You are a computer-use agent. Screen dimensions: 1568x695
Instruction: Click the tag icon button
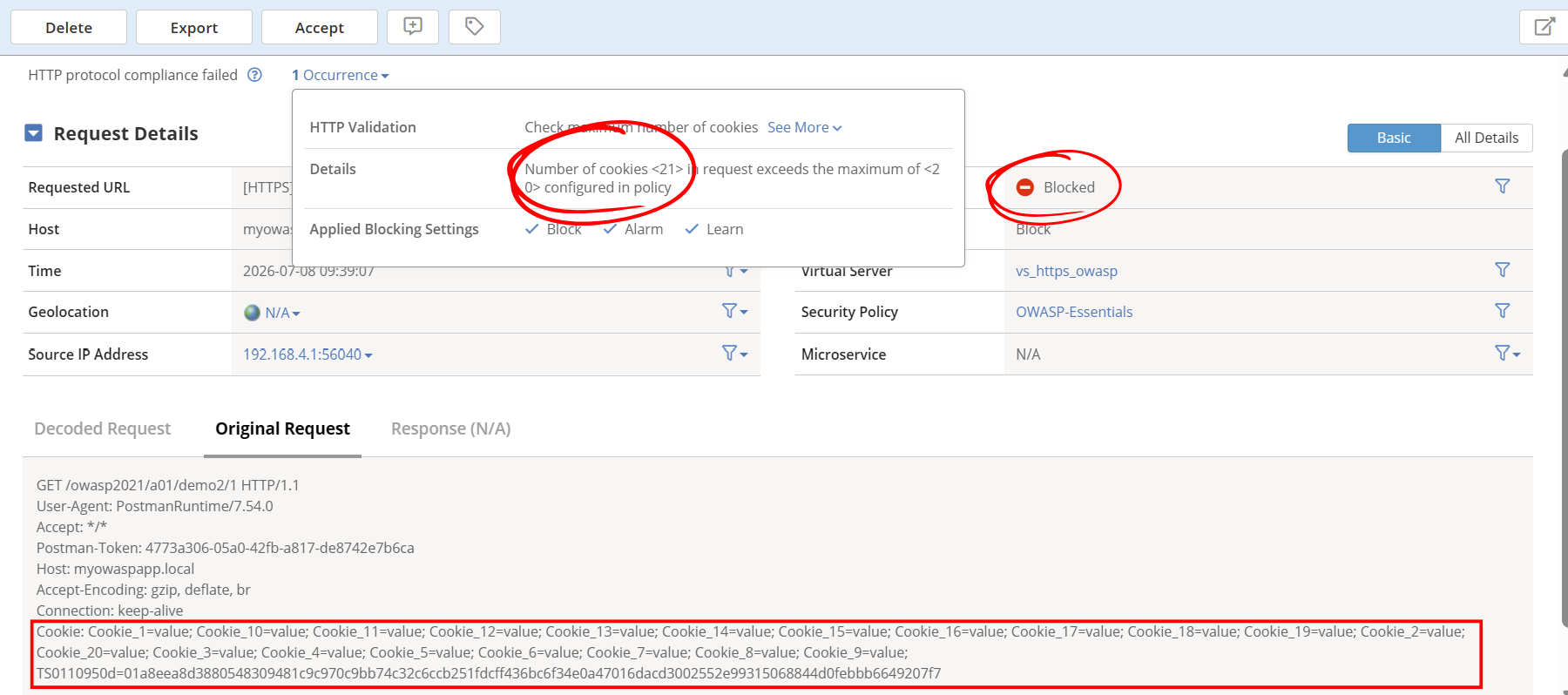474,27
